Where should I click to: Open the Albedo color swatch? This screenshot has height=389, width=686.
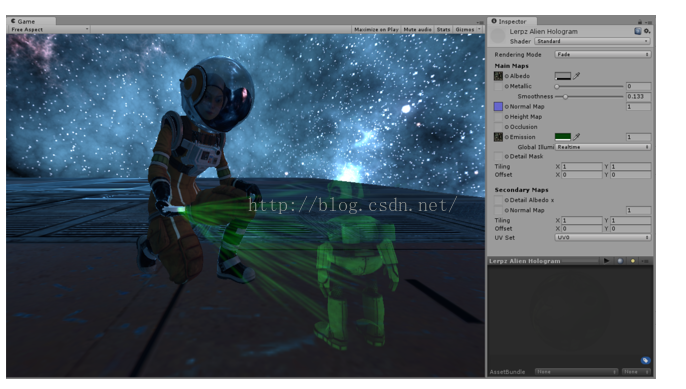tap(563, 76)
